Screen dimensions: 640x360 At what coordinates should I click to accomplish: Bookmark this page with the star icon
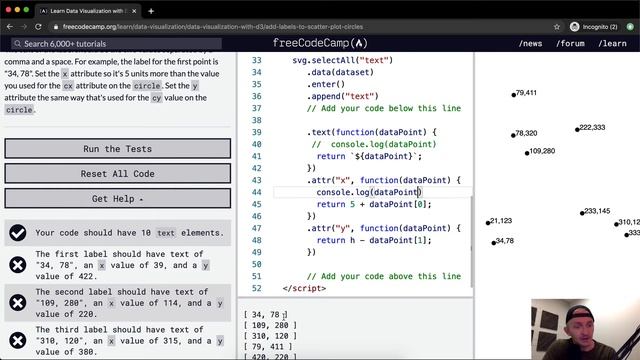point(557,27)
